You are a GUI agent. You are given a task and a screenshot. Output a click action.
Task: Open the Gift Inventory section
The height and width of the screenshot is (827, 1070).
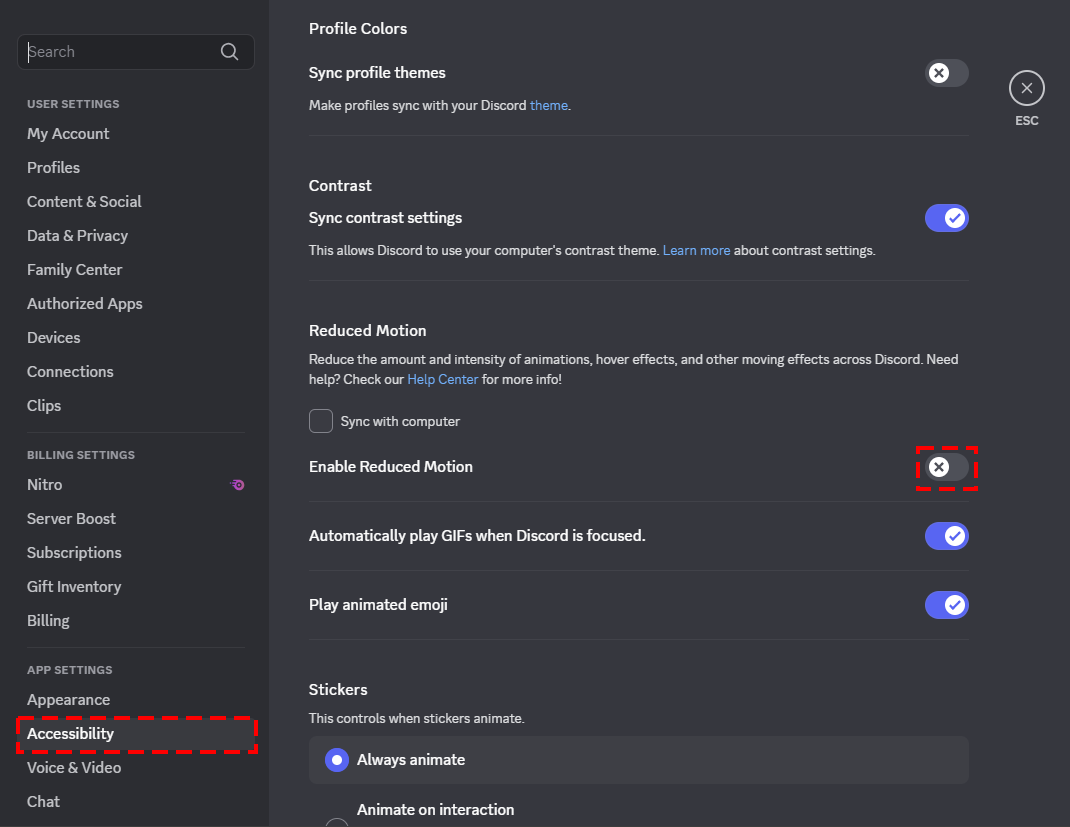tap(74, 586)
